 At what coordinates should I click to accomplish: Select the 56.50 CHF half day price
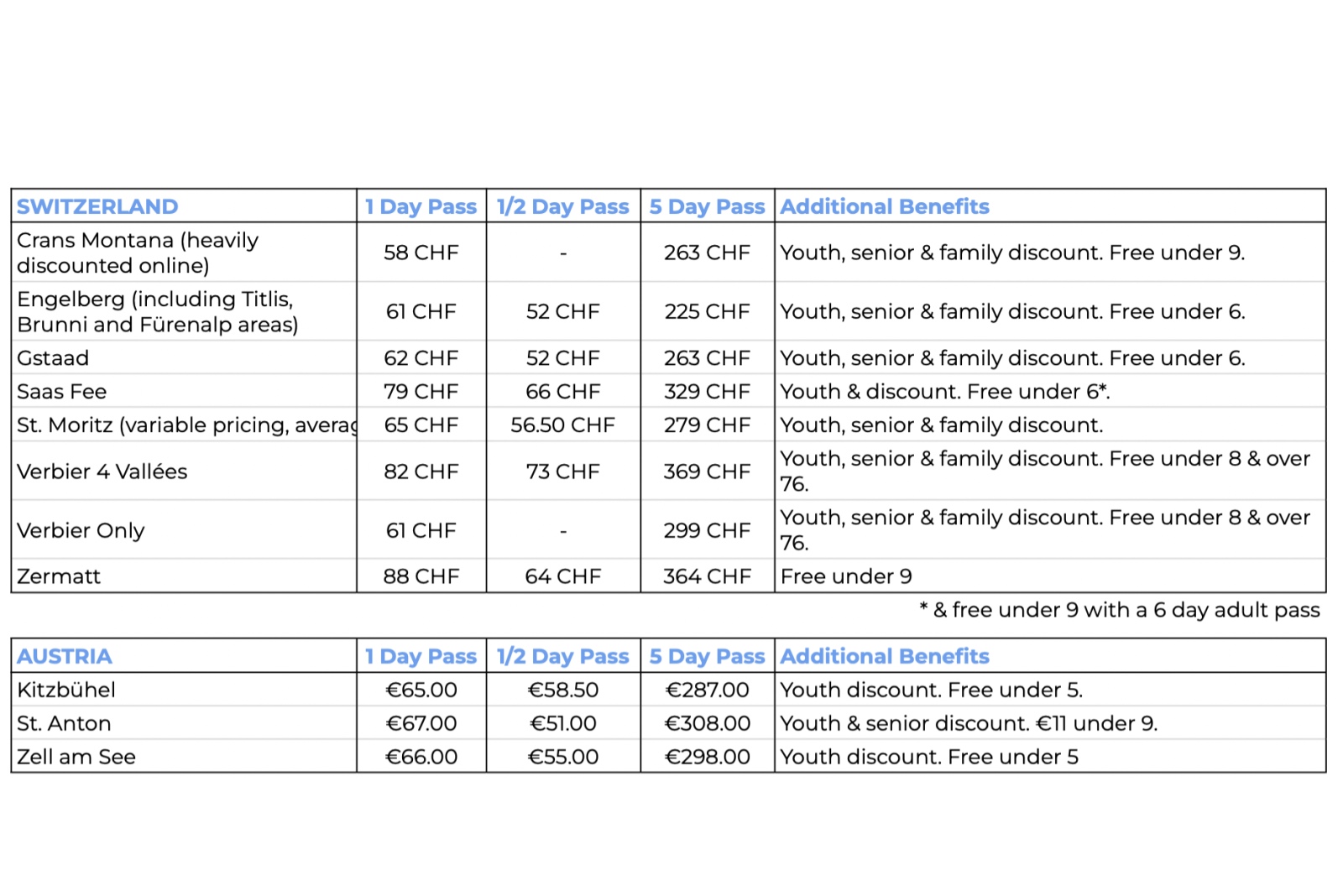tap(562, 425)
